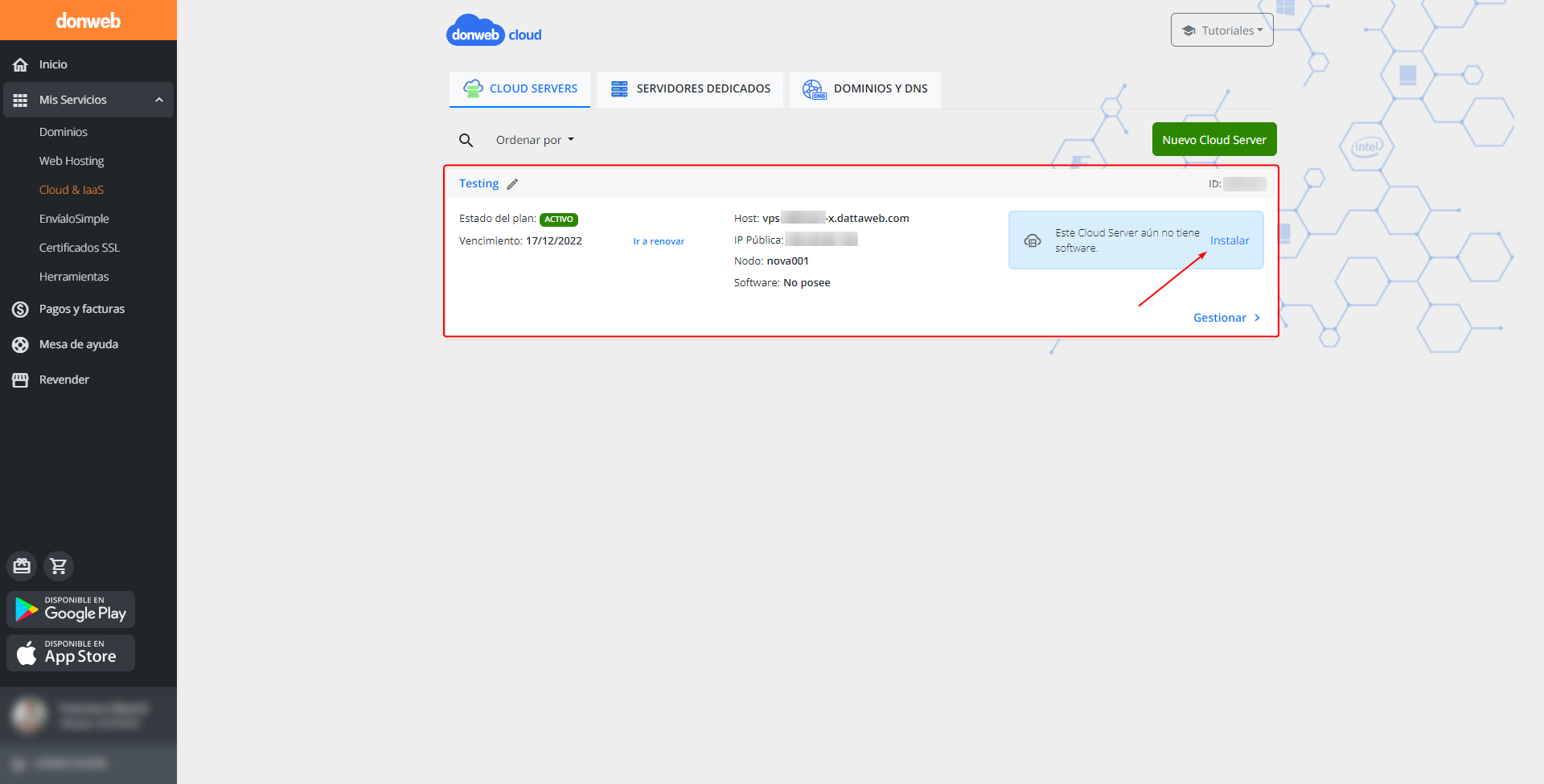The width and height of the screenshot is (1544, 784).
Task: Click Nuevo Cloud Server button
Action: point(1214,139)
